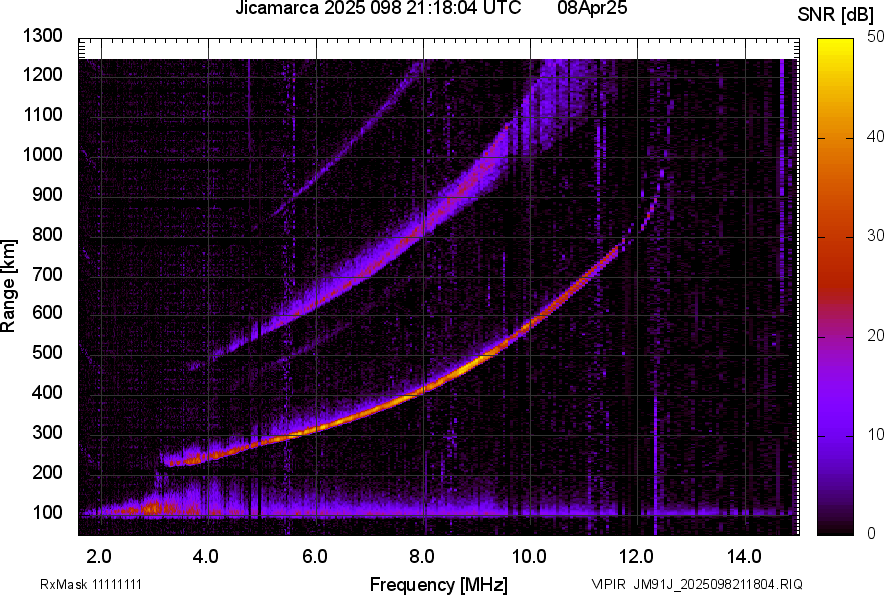
Task: Click the 08Apr25 date label
Action: coord(592,8)
